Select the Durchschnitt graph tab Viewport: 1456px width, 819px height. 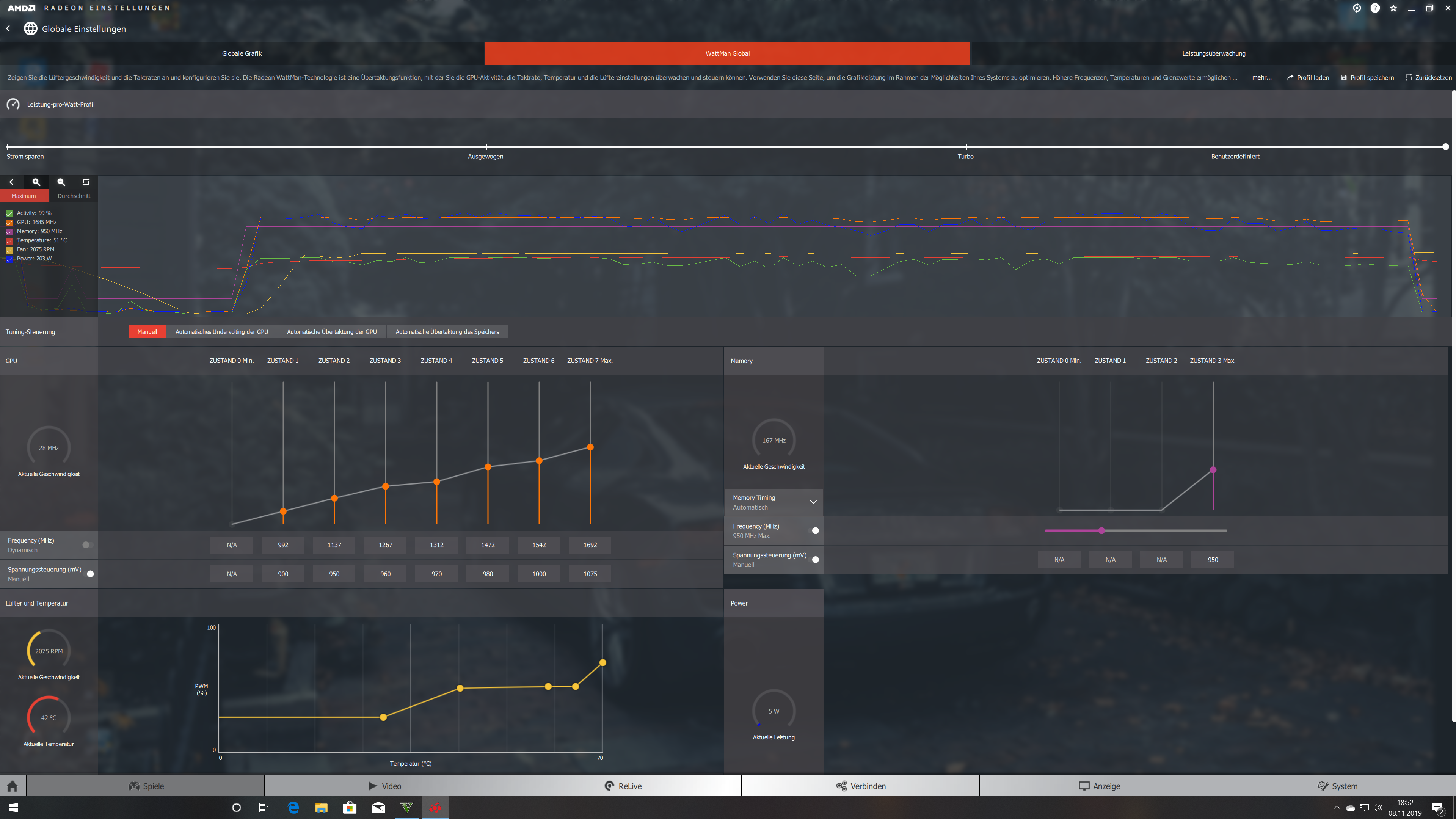pos(74,196)
